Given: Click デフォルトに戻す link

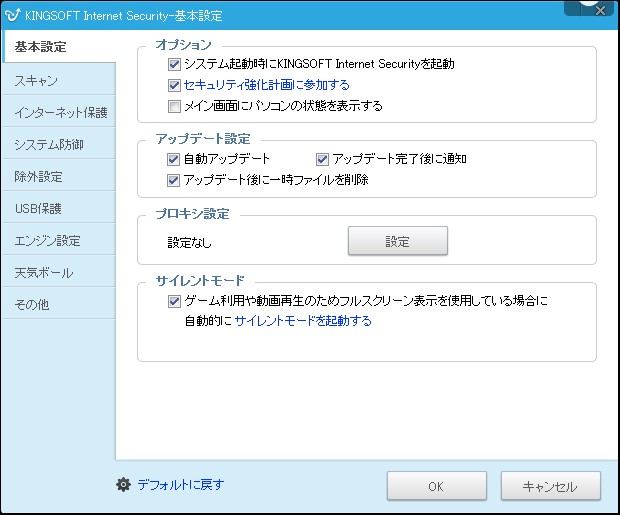Looking at the screenshot, I should point(181,485).
